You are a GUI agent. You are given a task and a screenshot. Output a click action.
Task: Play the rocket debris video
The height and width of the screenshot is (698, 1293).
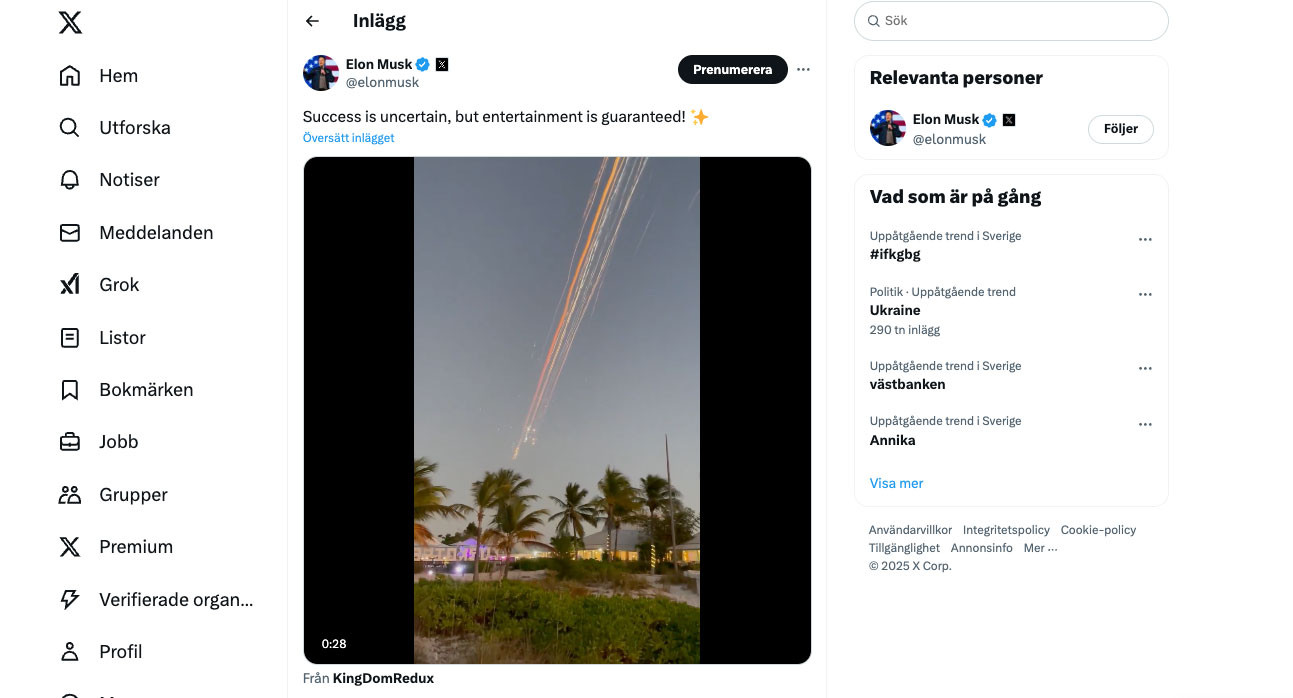coord(557,410)
